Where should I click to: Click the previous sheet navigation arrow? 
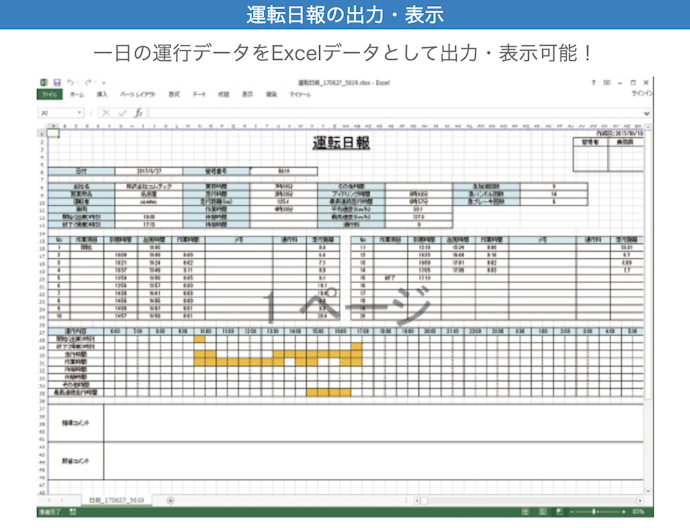49,500
